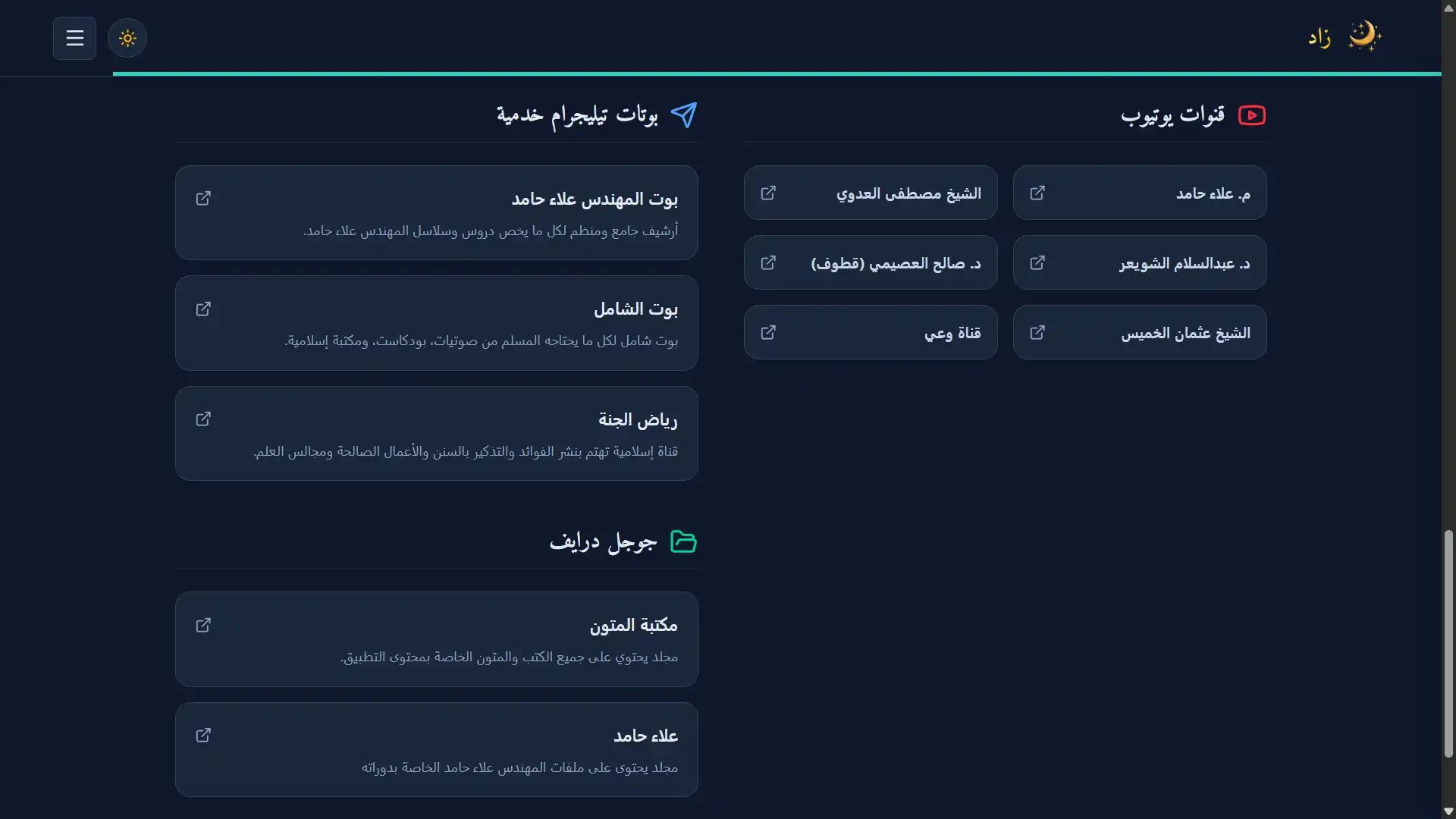Click the scrollbar down arrow
Image resolution: width=1456 pixels, height=819 pixels.
point(1448,811)
